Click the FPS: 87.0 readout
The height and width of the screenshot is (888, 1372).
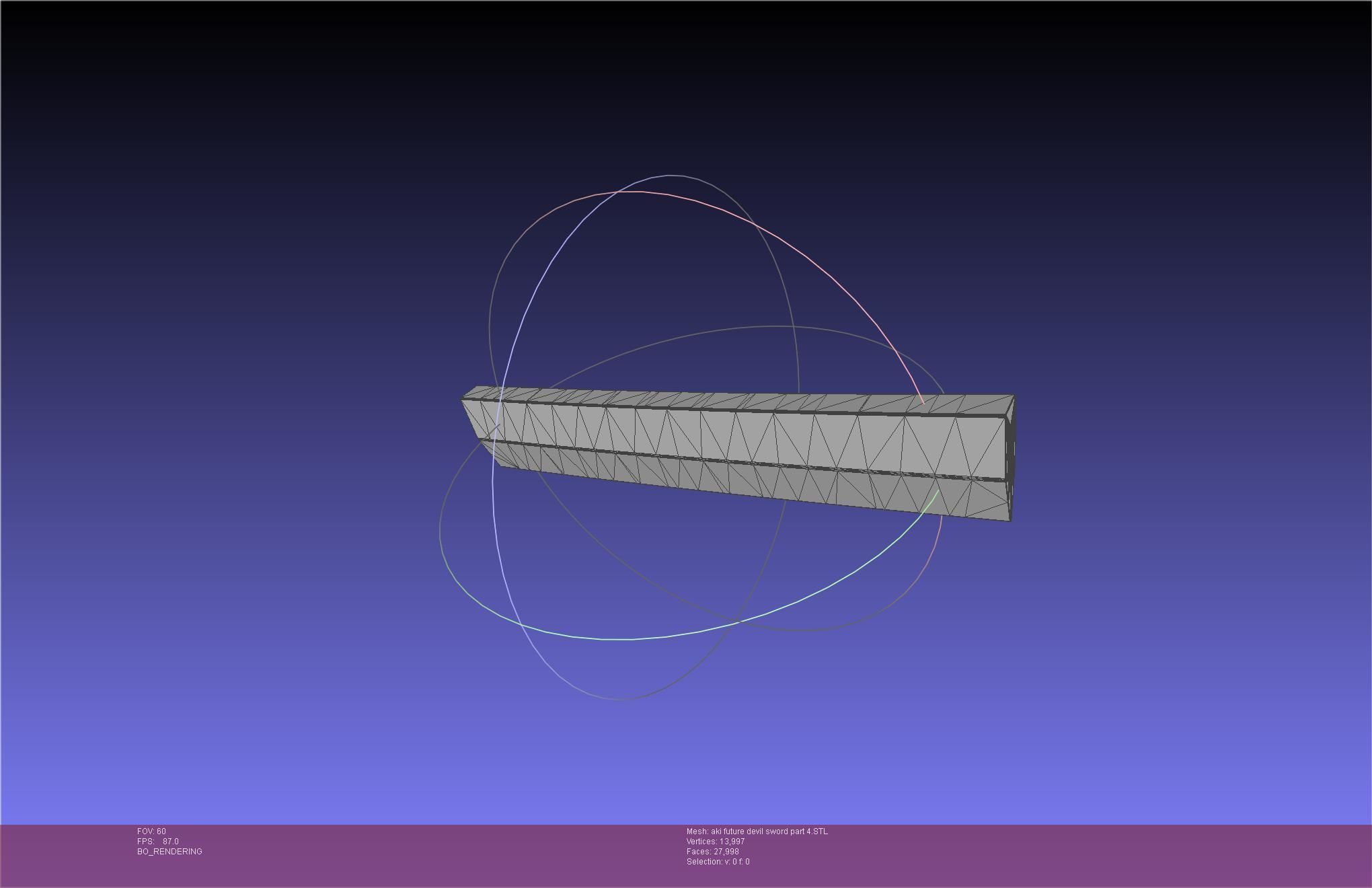pyautogui.click(x=158, y=842)
